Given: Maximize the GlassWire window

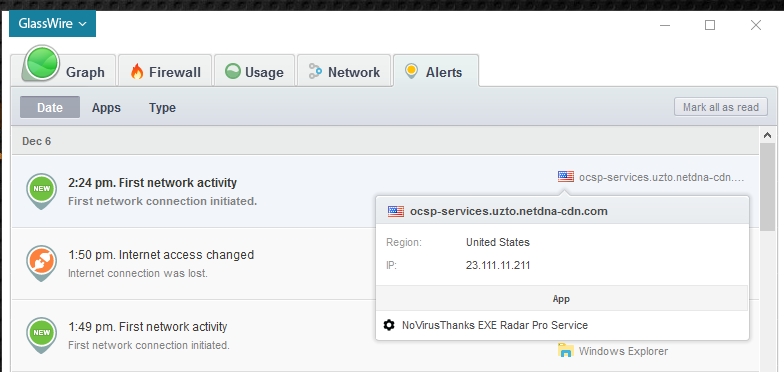Looking at the screenshot, I should click(710, 24).
